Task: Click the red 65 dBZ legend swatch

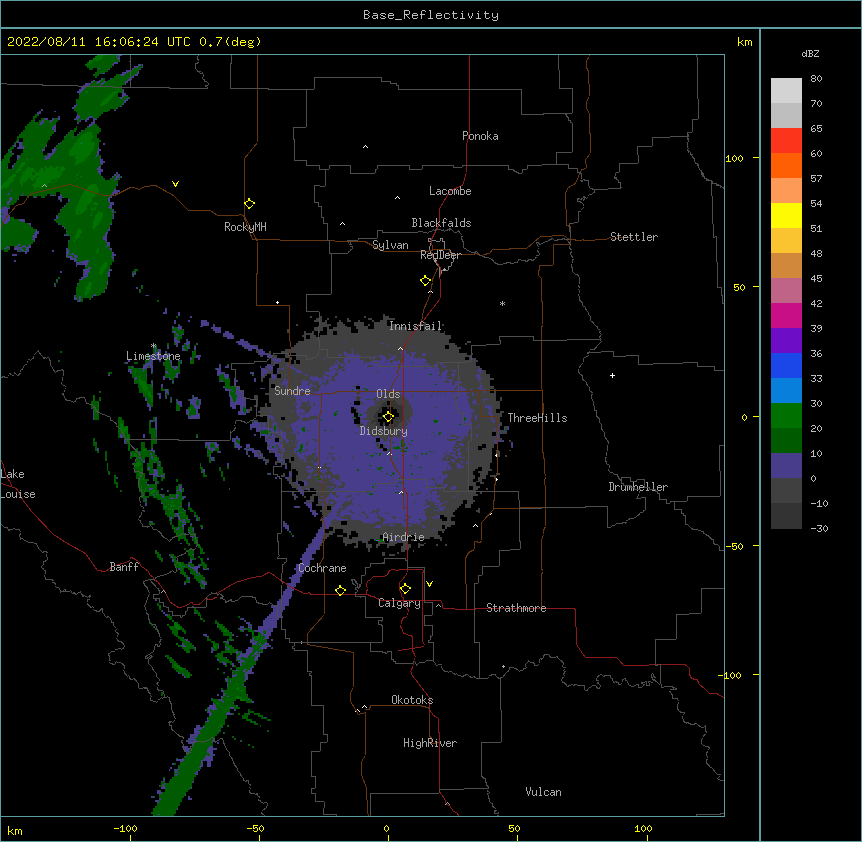Action: click(786, 140)
